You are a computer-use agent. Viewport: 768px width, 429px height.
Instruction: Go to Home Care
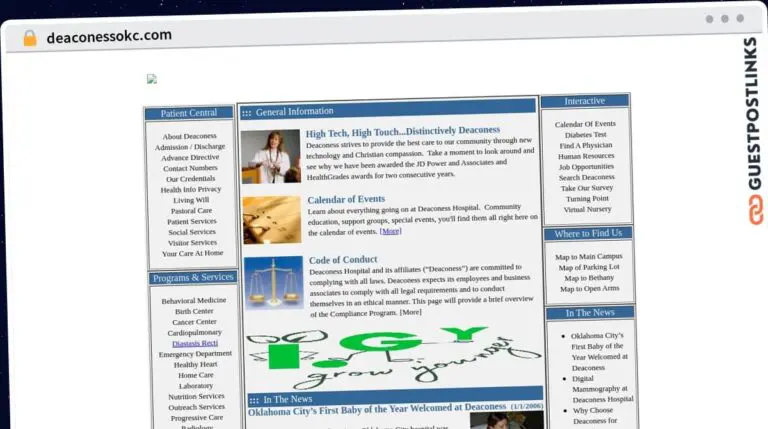coord(195,375)
